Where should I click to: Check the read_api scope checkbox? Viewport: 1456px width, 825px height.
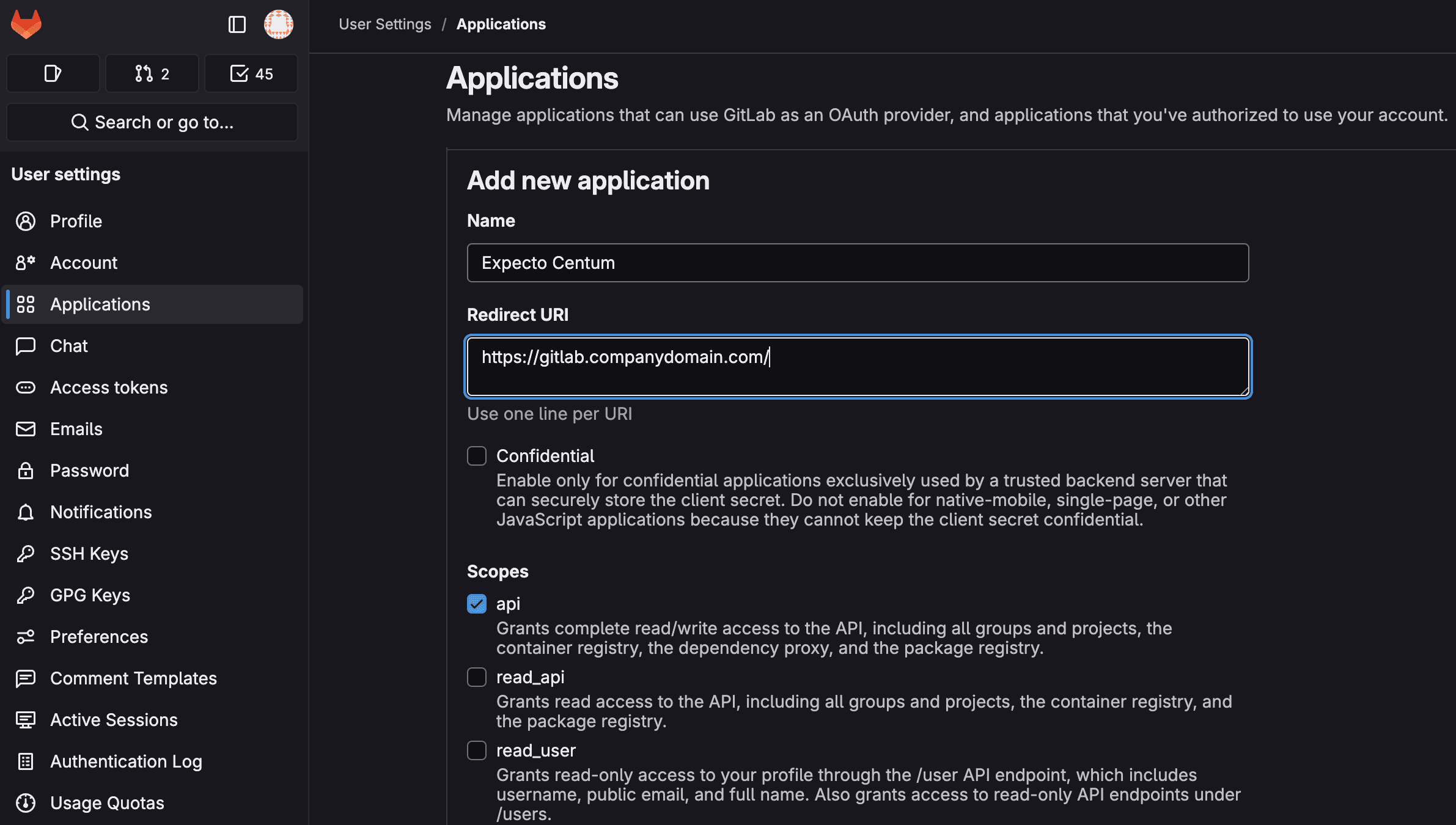(477, 677)
